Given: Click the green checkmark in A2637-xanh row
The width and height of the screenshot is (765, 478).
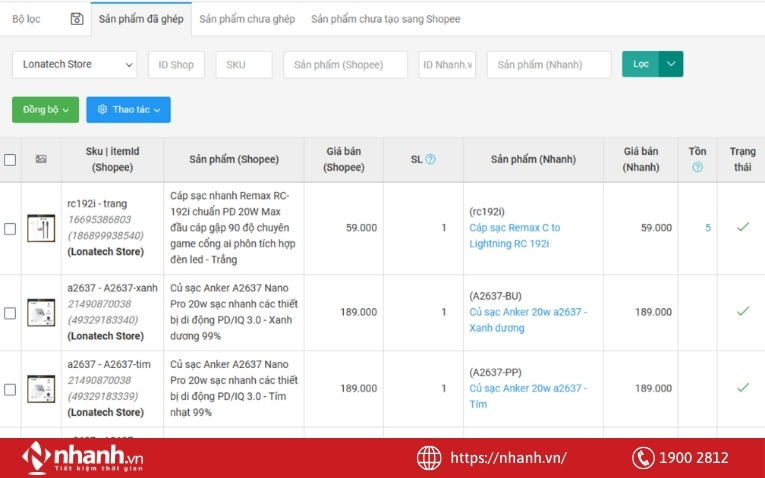Looking at the screenshot, I should tap(743, 311).
